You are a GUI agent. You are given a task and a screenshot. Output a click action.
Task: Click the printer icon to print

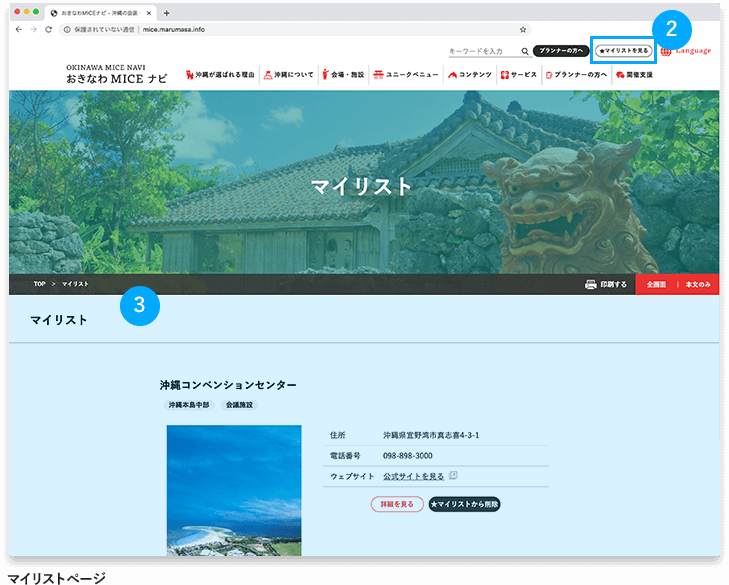[x=591, y=284]
